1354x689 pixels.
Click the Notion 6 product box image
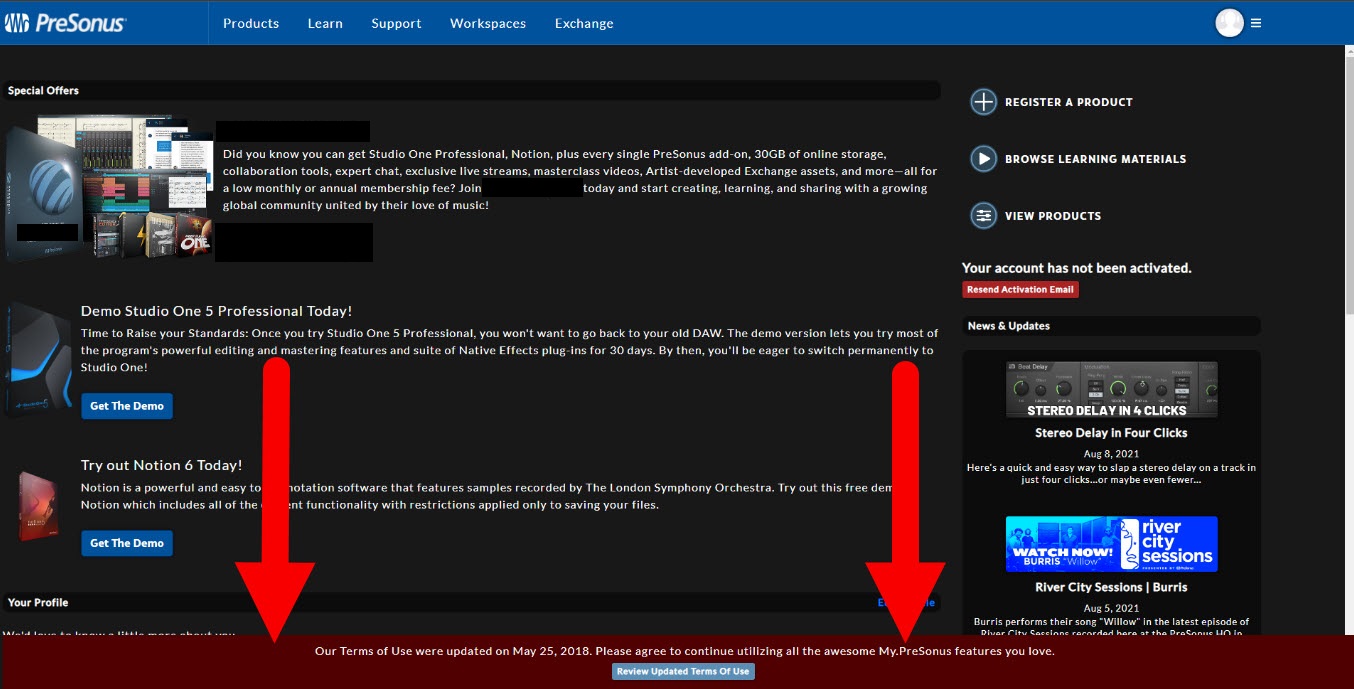point(37,505)
